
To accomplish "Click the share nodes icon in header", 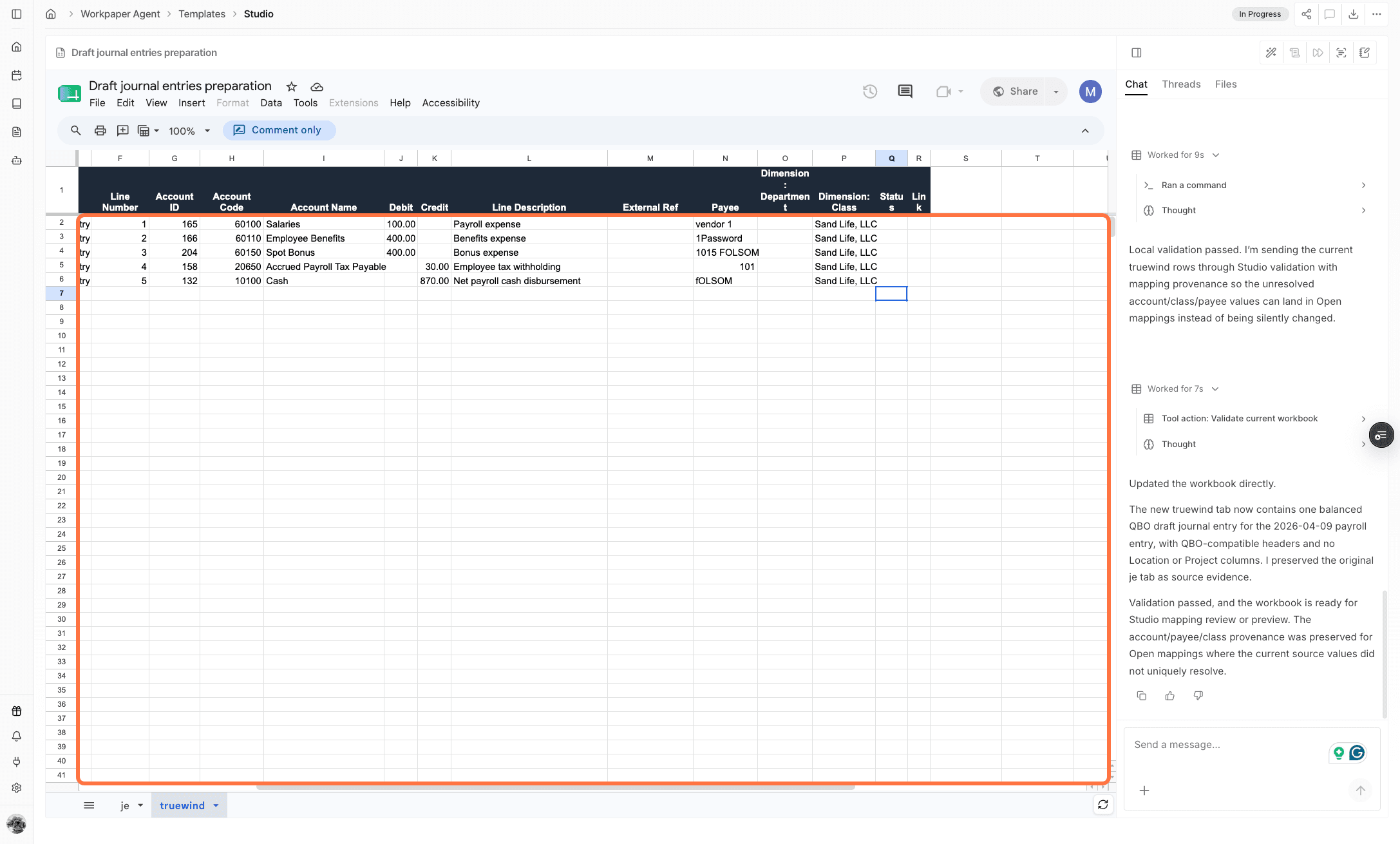I will click(1306, 14).
